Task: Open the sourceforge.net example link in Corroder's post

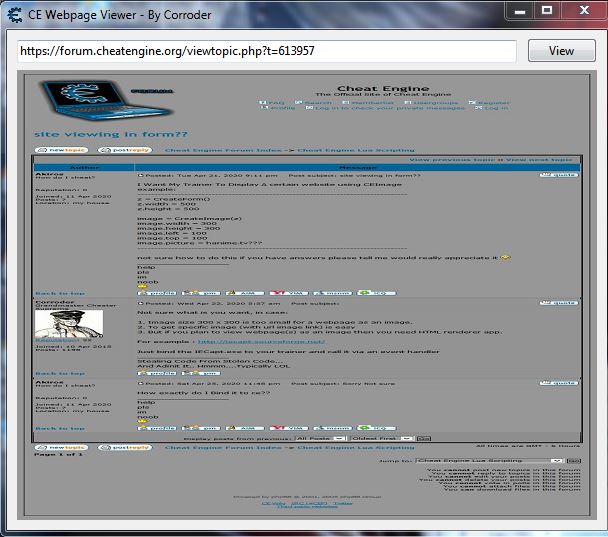Action: (261, 342)
